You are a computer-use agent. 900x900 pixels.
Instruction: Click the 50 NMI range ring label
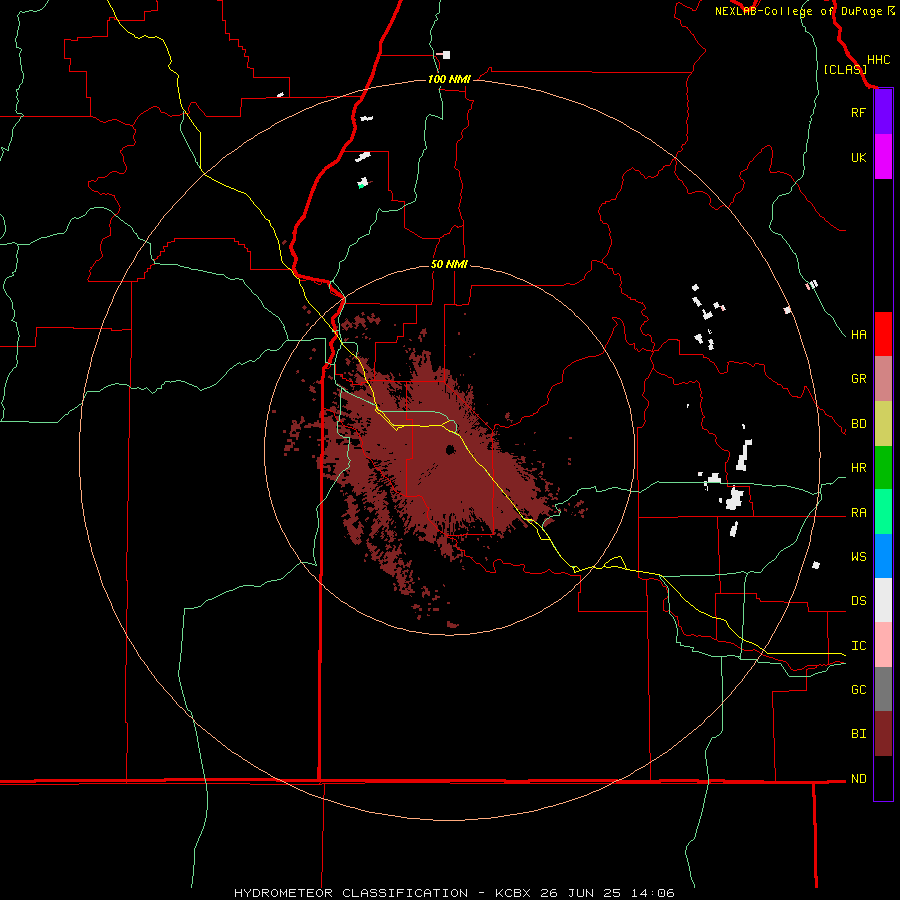point(449,264)
